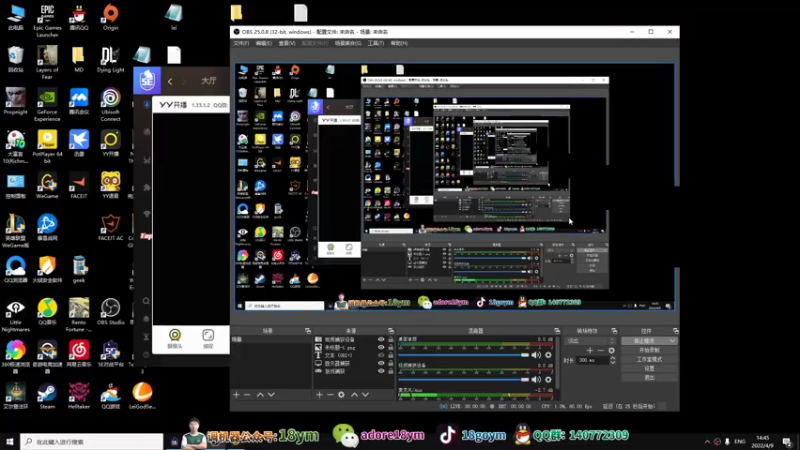
Task: Toggle visibility of the png image source
Action: coord(381,347)
